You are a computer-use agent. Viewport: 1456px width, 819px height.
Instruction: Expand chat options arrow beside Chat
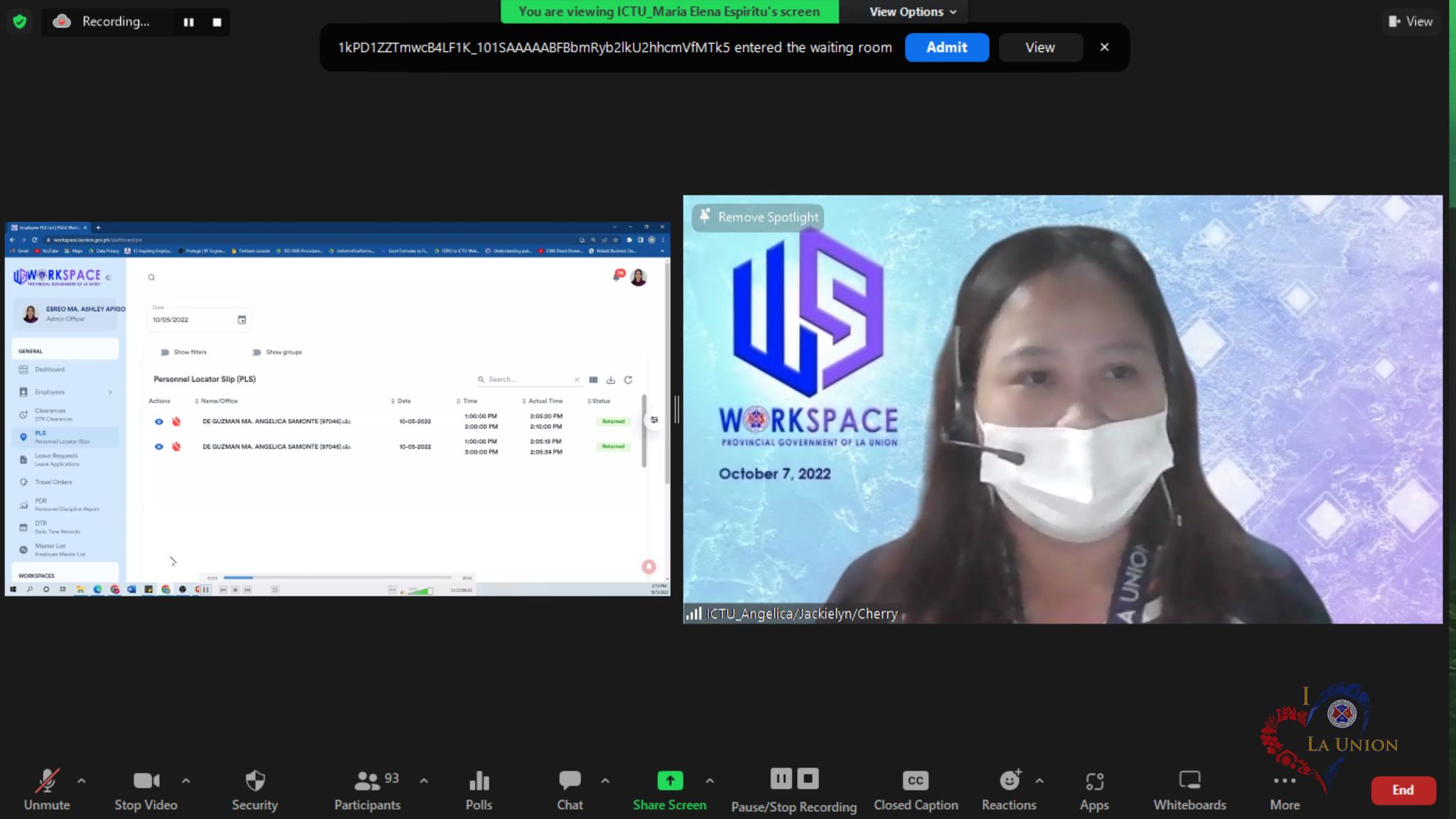[x=605, y=781]
